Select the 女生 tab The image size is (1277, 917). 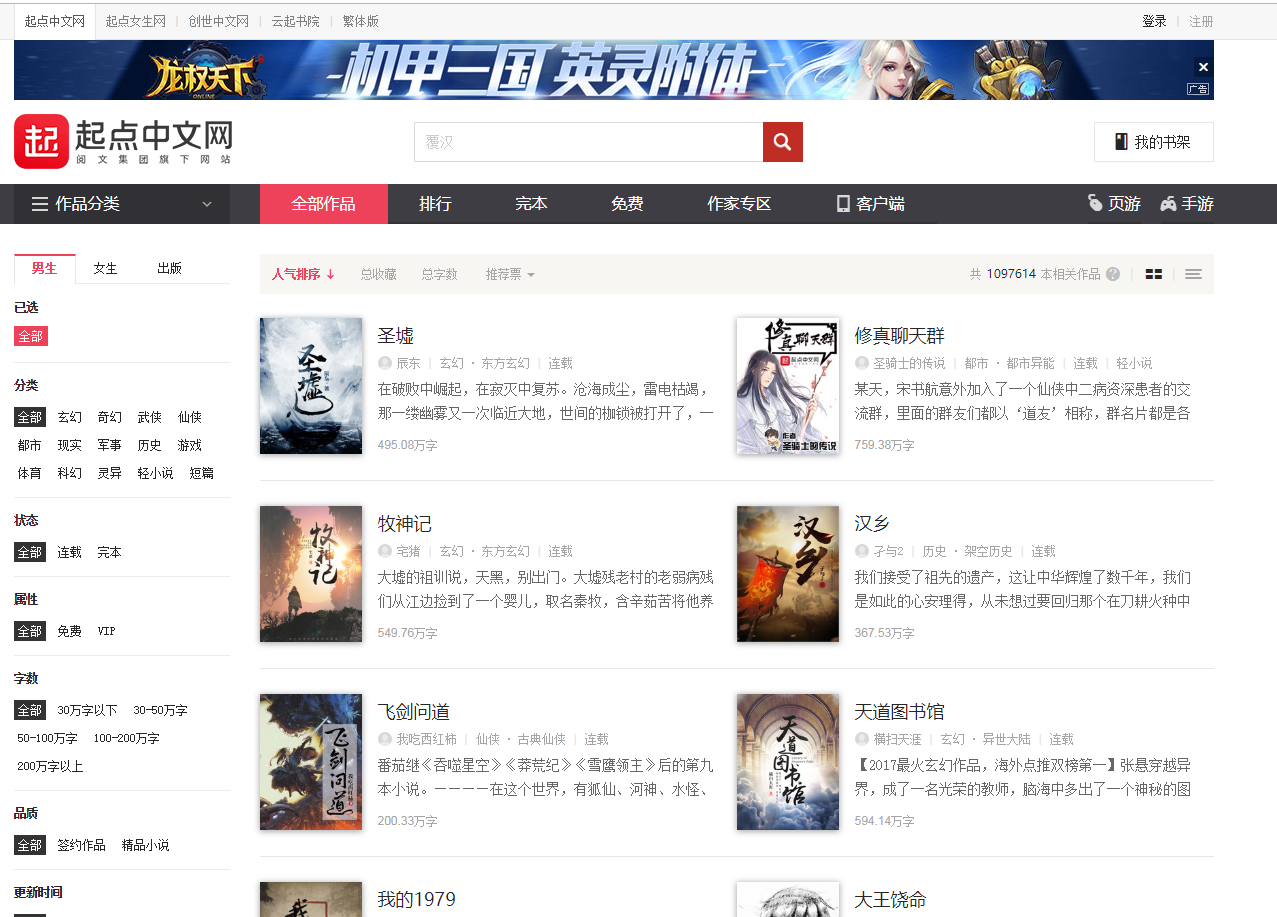pos(106,269)
